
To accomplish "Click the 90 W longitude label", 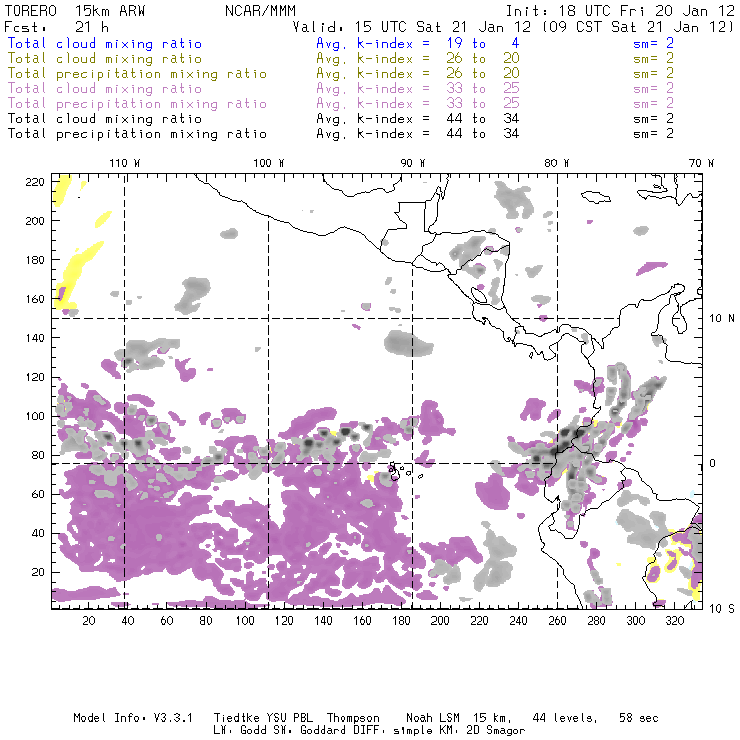I will coord(413,163).
